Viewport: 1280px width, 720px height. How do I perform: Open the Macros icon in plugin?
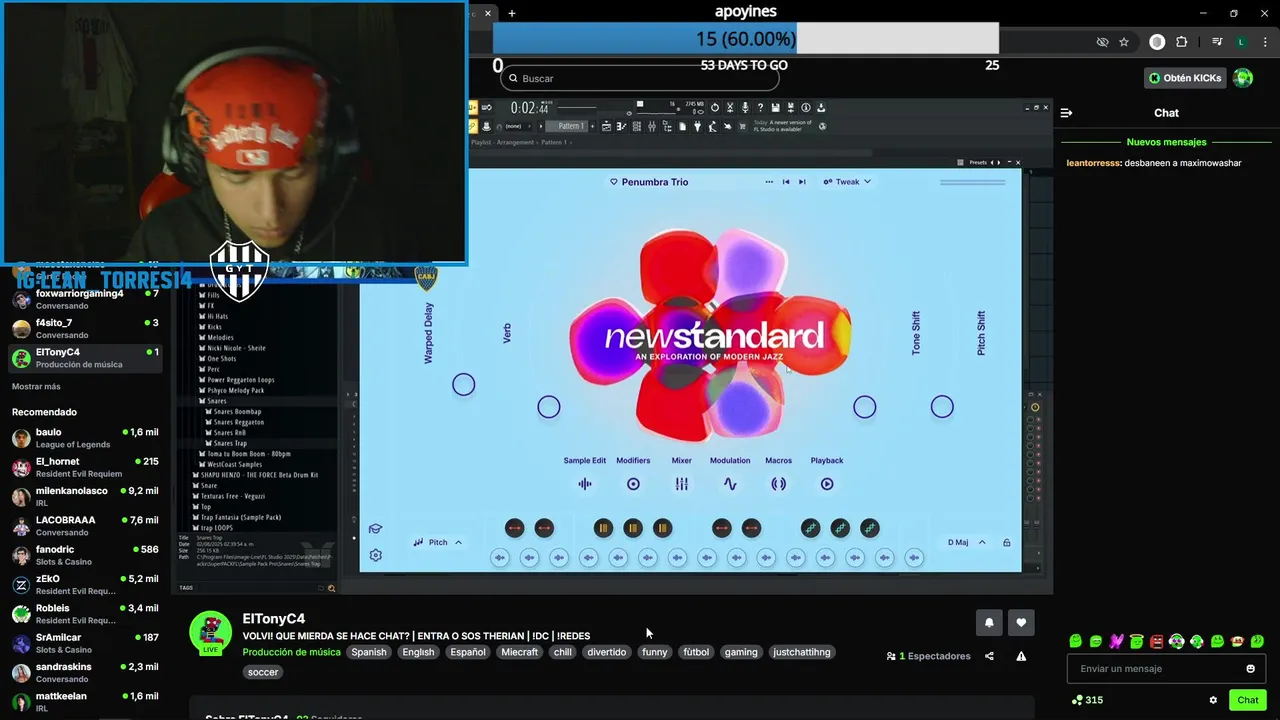click(x=778, y=484)
